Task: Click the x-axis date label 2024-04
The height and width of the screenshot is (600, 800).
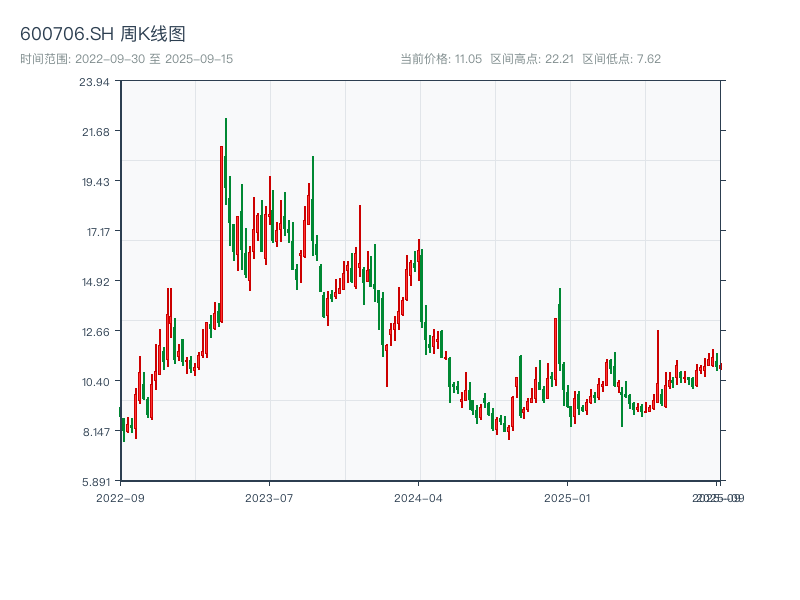Action: [418, 498]
